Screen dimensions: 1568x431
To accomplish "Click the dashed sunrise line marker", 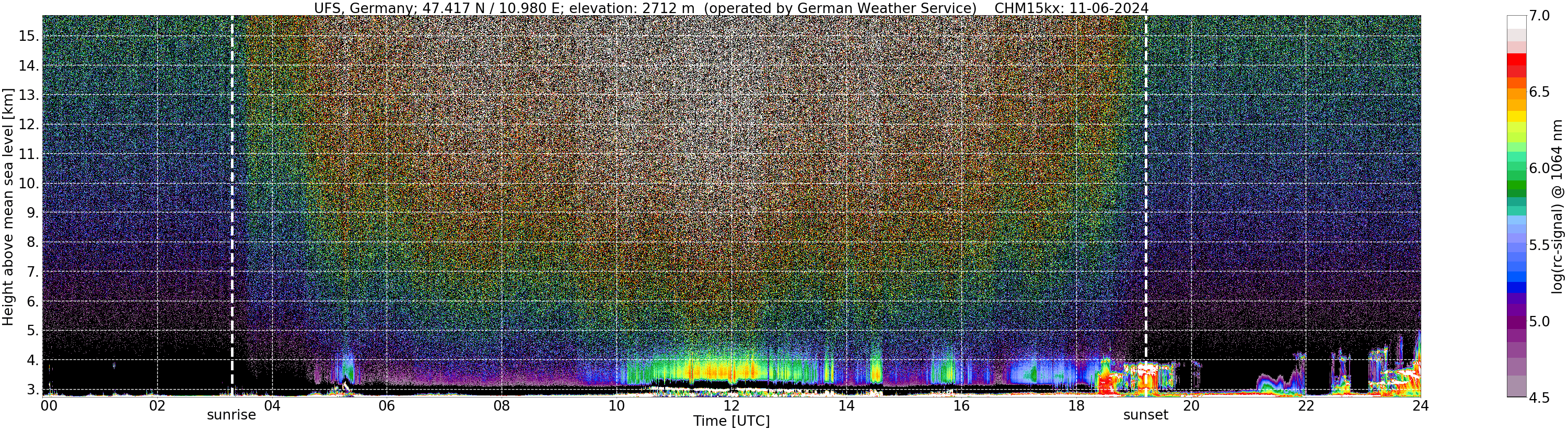I will pos(232,206).
